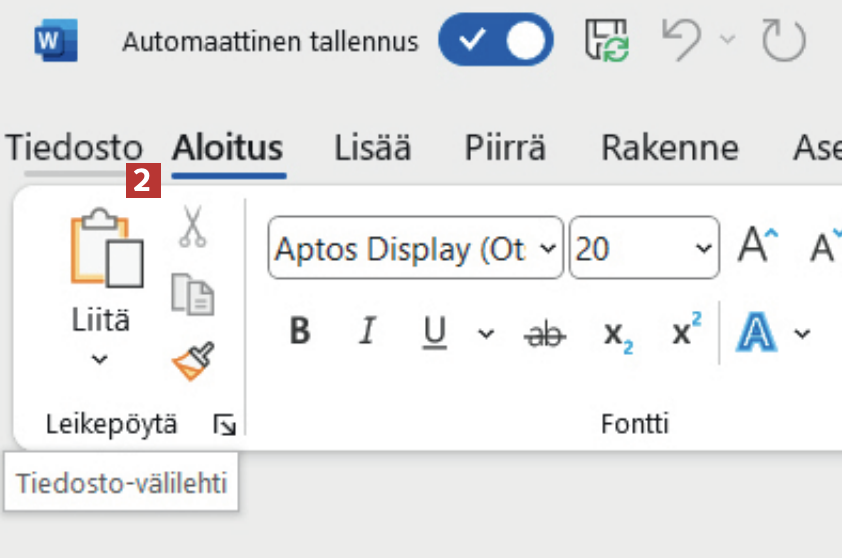This screenshot has height=558, width=842.
Task: Turn off Automaattinen tallennus switch
Action: (x=495, y=41)
